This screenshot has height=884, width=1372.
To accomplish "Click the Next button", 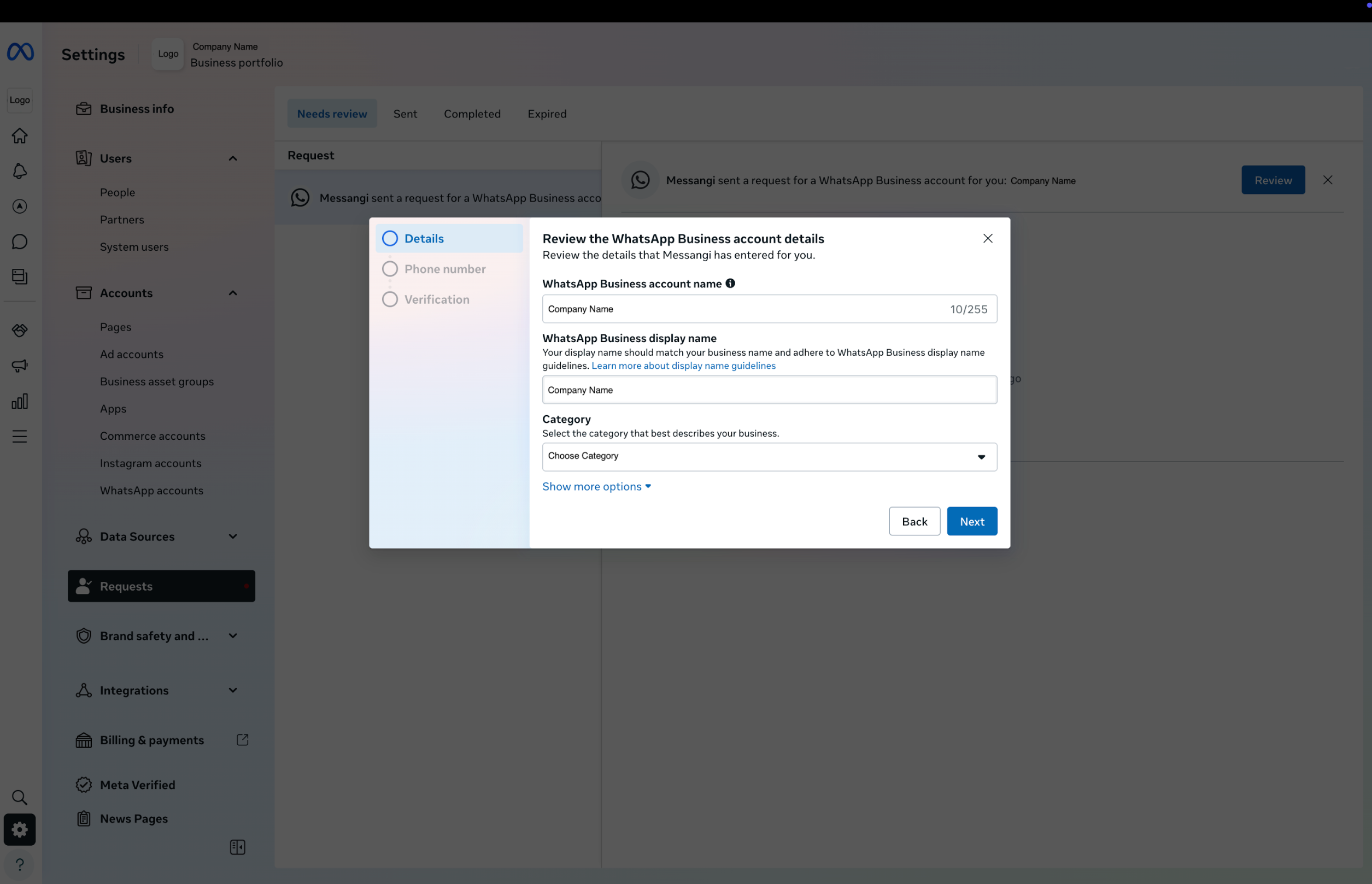I will coord(972,521).
